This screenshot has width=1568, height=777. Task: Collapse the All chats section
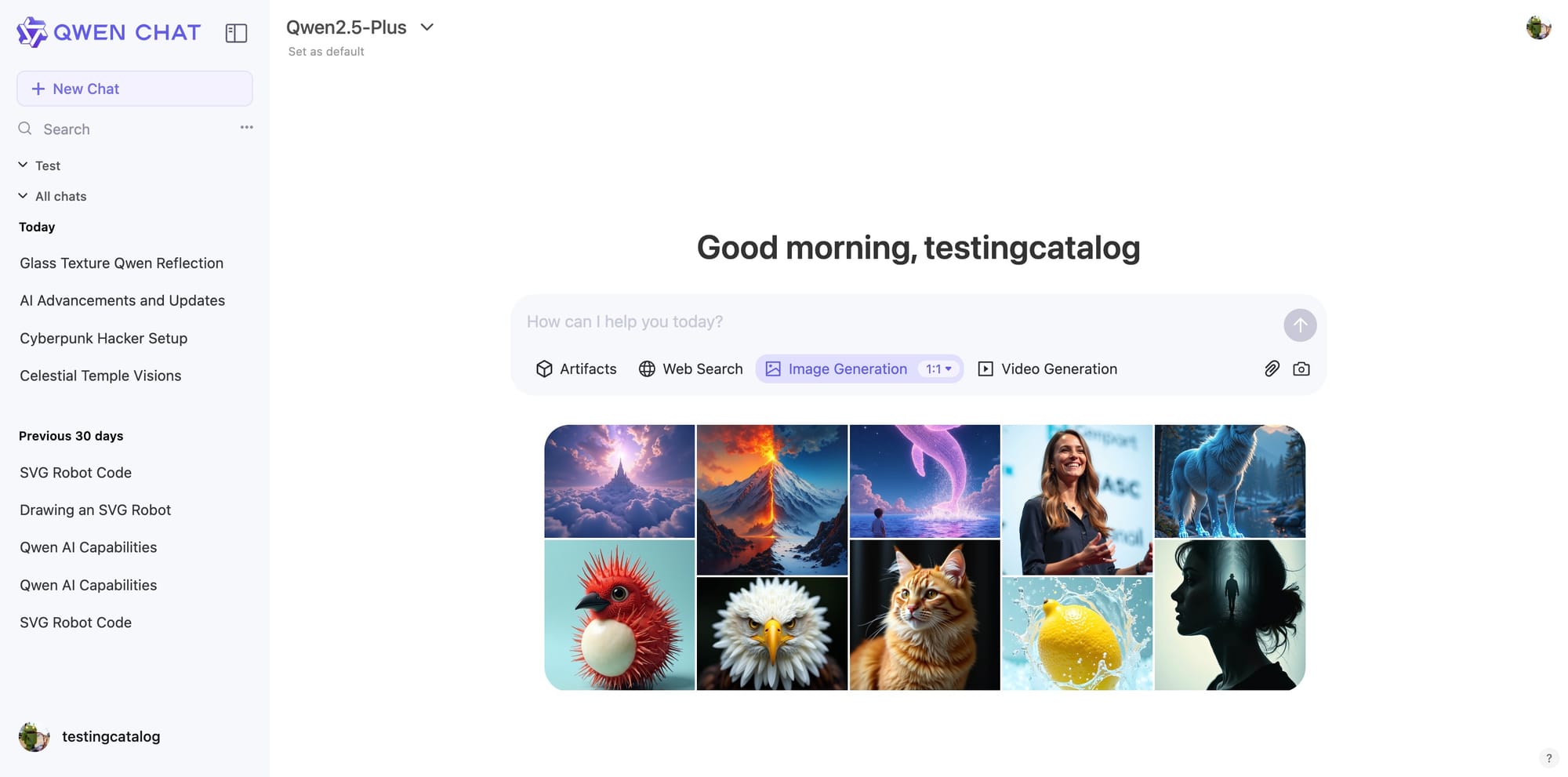point(52,196)
